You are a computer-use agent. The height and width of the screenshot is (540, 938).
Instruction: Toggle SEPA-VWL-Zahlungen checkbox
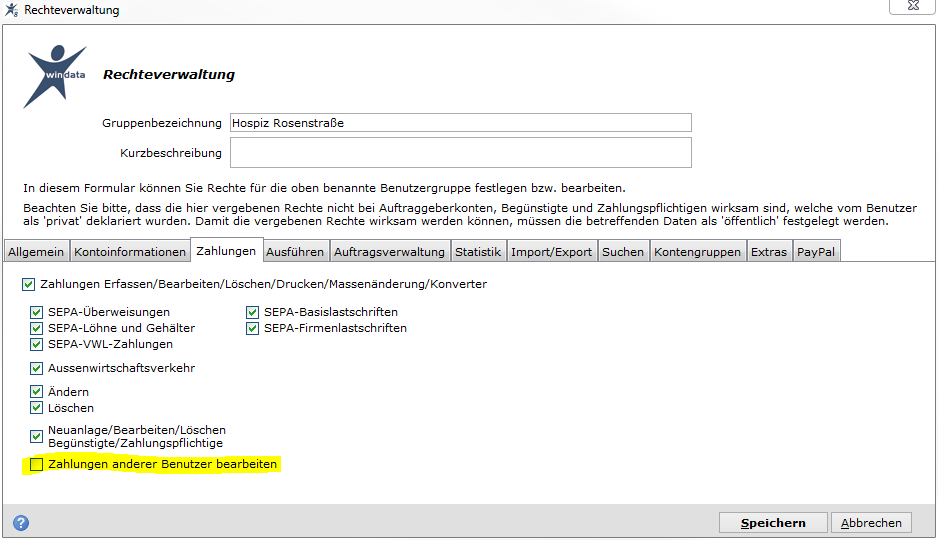pos(36,344)
